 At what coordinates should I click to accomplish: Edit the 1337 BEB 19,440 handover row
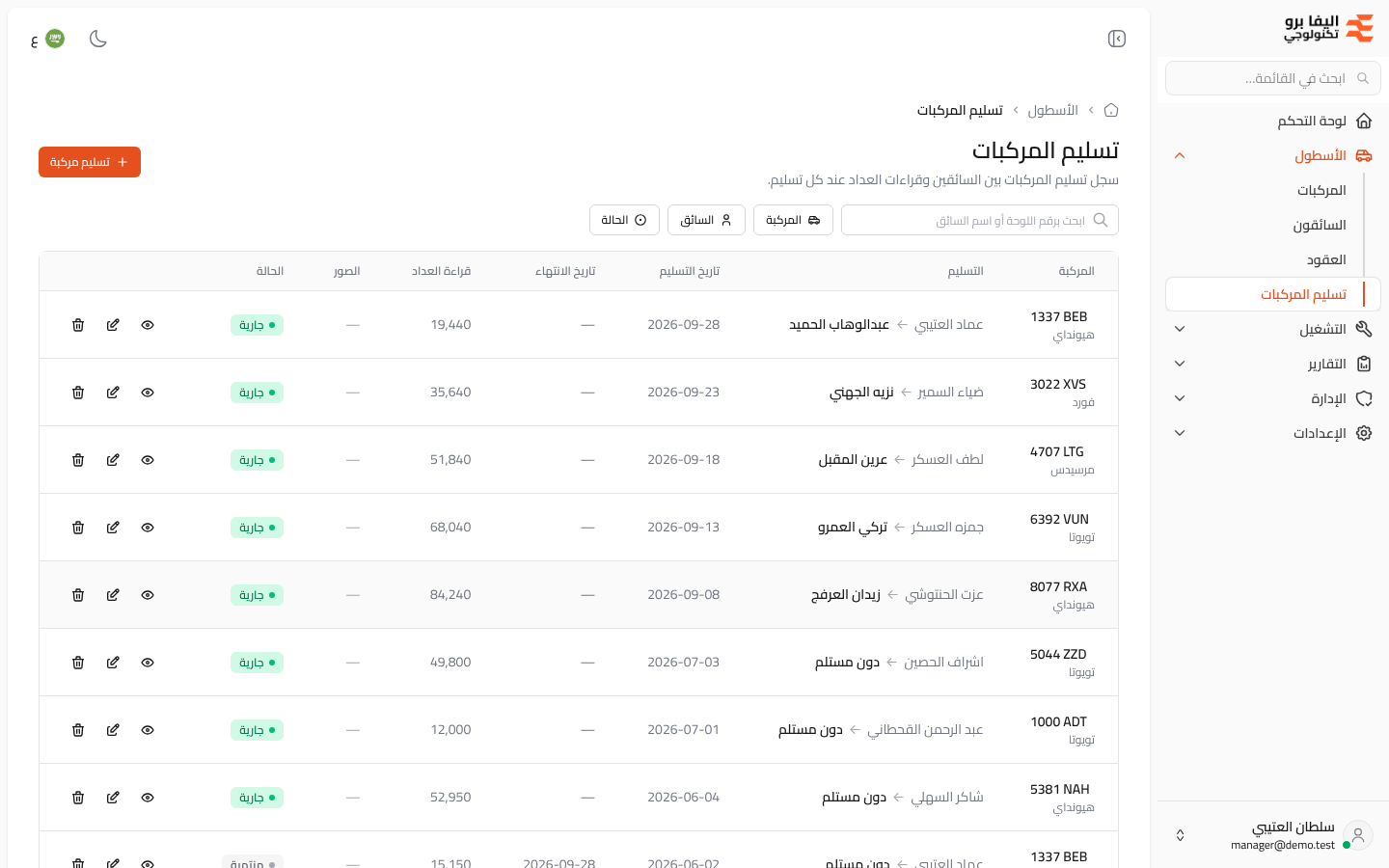(113, 325)
